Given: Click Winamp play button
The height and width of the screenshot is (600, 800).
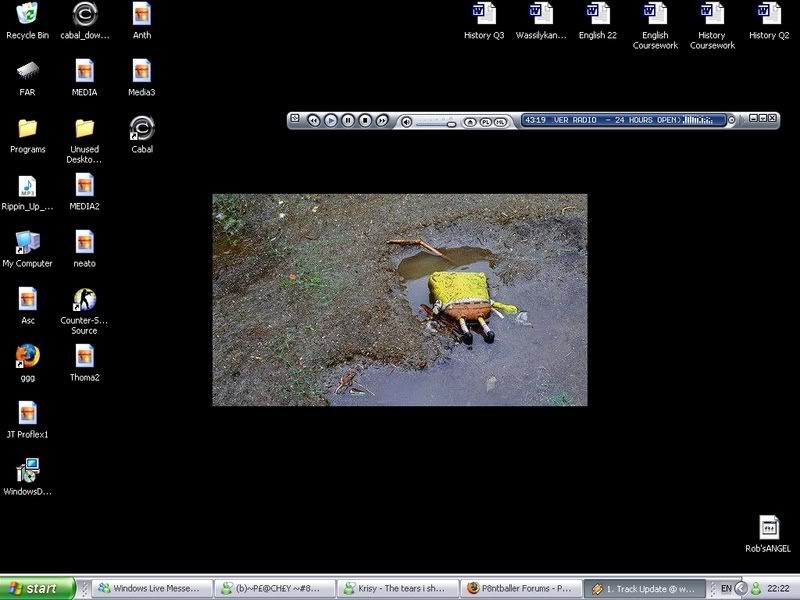Looking at the screenshot, I should tap(331, 120).
